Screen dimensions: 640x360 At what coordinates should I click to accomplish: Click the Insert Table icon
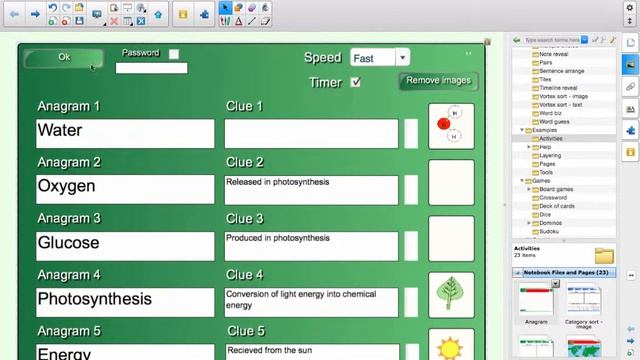pyautogui.click(x=128, y=21)
